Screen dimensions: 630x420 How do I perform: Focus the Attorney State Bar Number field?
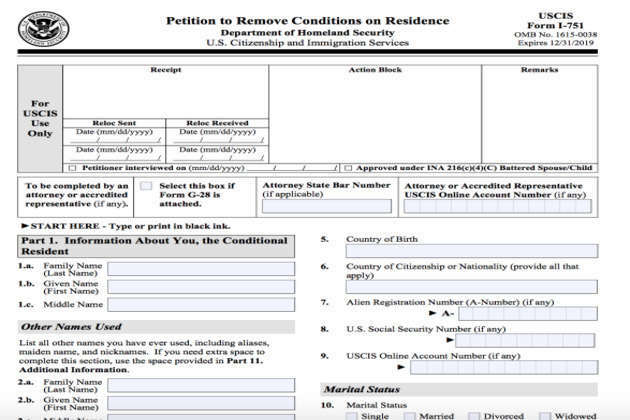click(327, 206)
